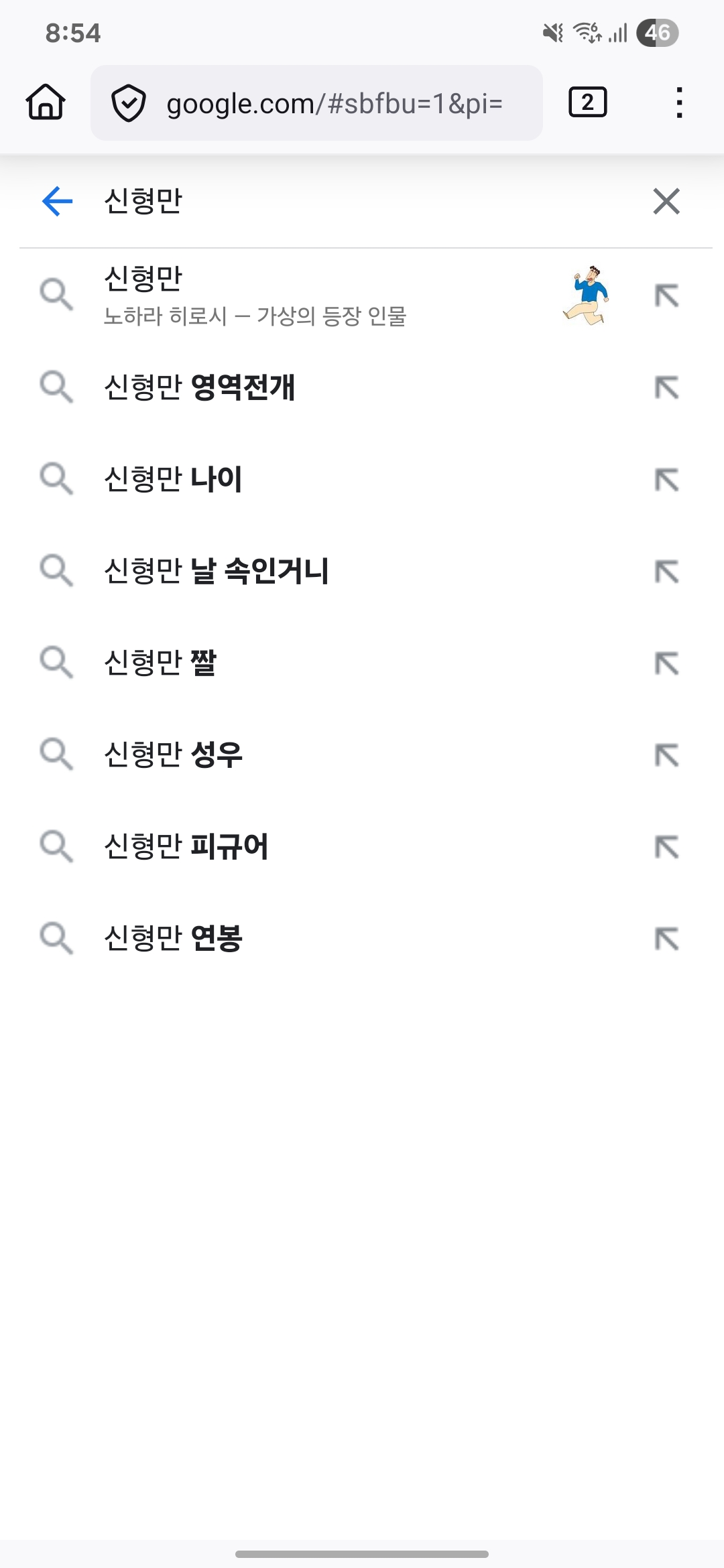Insert 신형만 짤 suggestion using its arrow
This screenshot has width=724, height=1568.
[x=666, y=663]
